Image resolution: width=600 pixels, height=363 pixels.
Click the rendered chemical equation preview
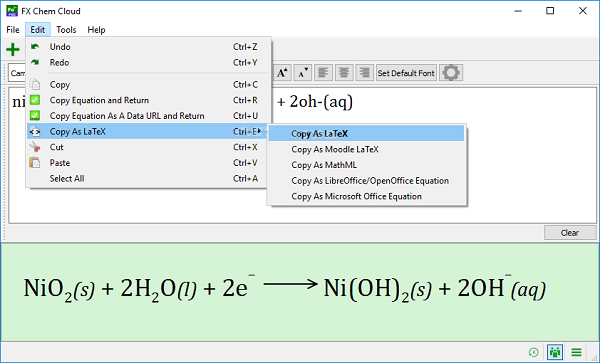284,288
